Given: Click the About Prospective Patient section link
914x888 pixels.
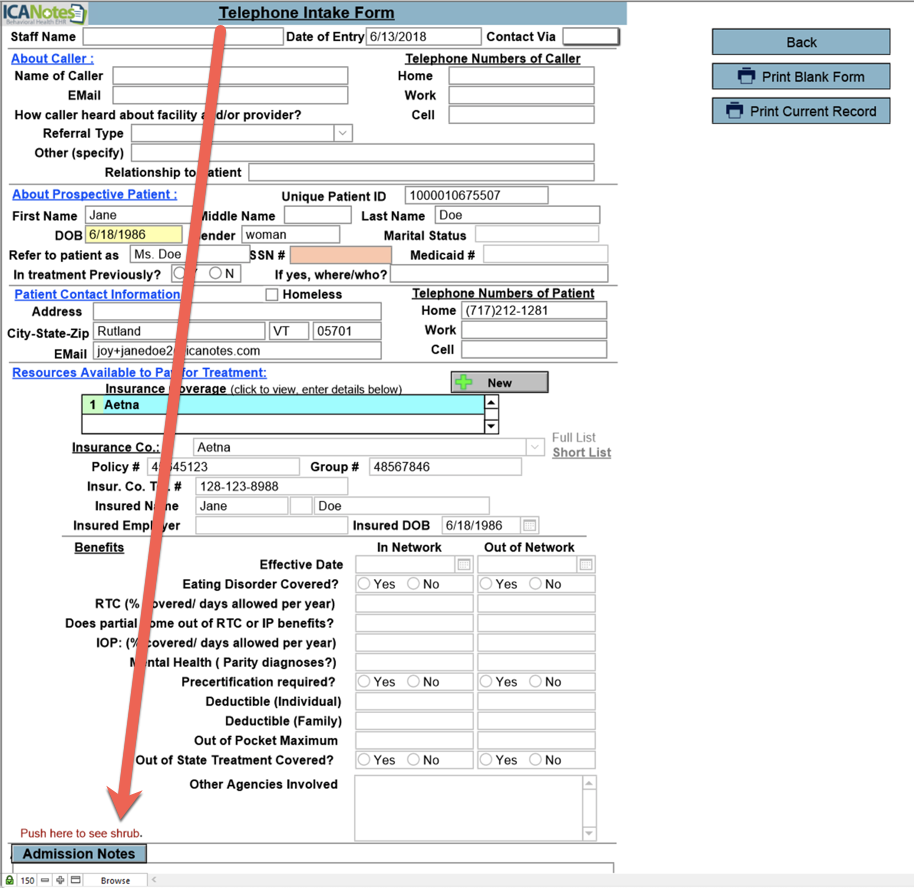Looking at the screenshot, I should pyautogui.click(x=94, y=194).
